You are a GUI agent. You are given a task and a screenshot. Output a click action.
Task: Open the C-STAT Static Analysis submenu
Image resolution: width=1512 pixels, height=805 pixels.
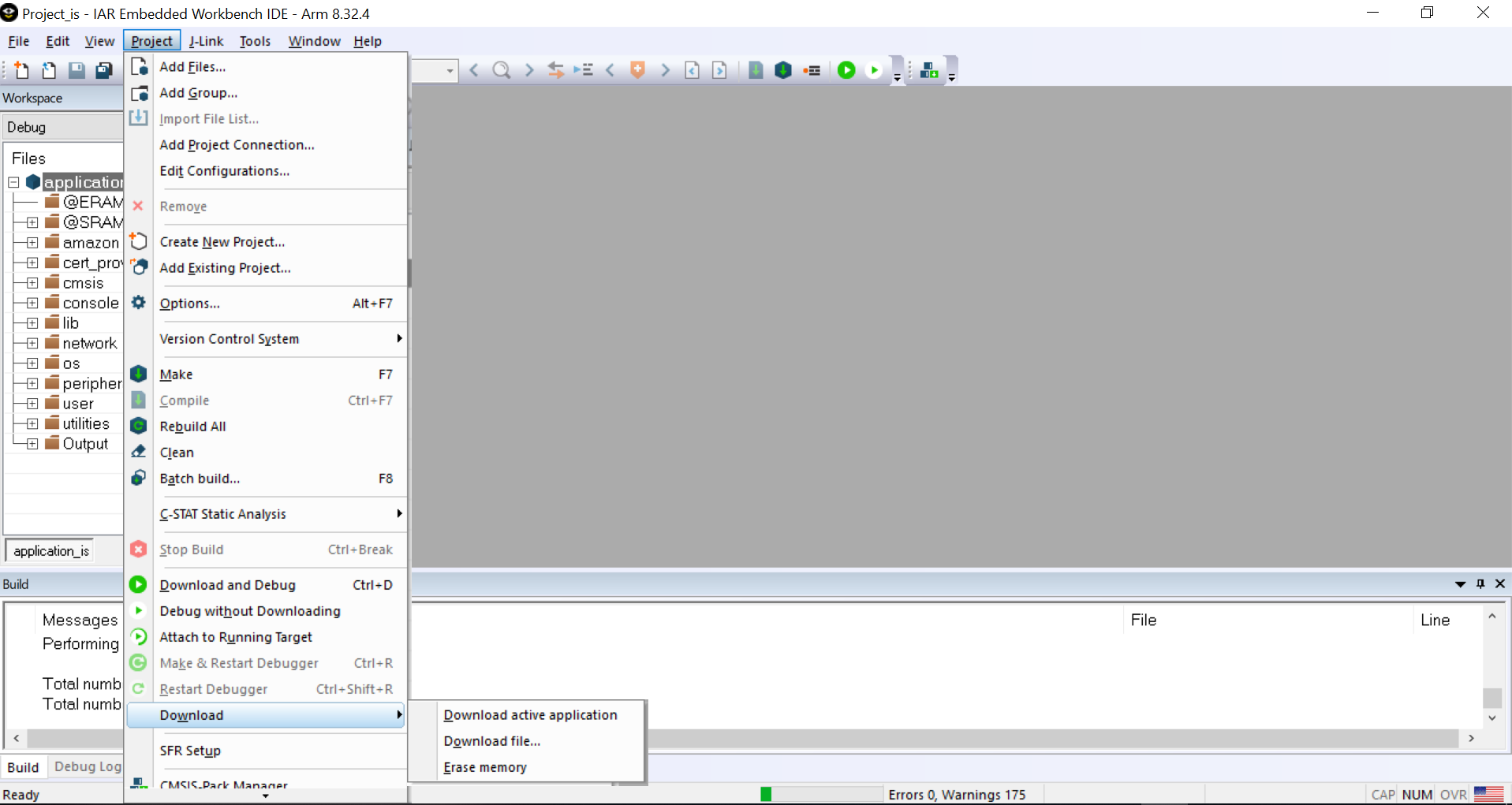click(267, 513)
